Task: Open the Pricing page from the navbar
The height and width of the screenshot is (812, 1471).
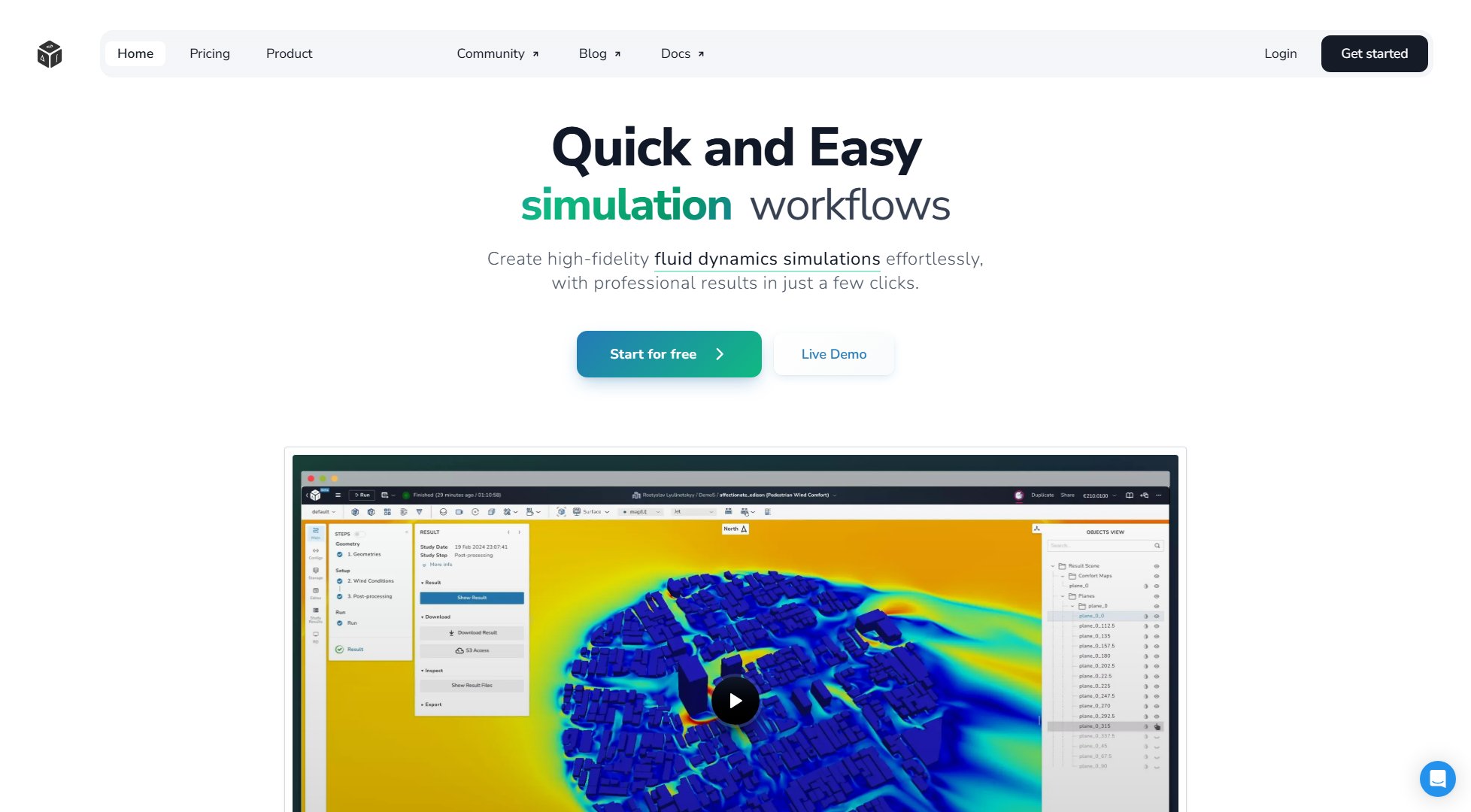Action: click(209, 53)
